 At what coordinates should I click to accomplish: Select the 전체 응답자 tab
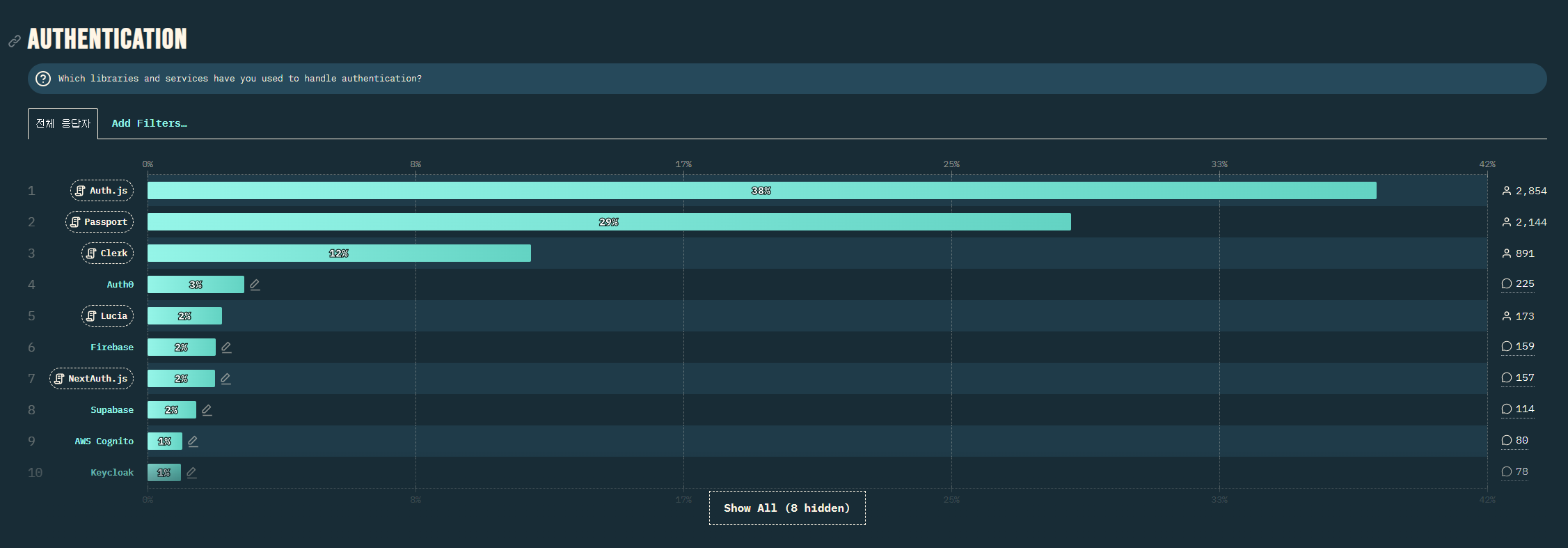pos(63,123)
